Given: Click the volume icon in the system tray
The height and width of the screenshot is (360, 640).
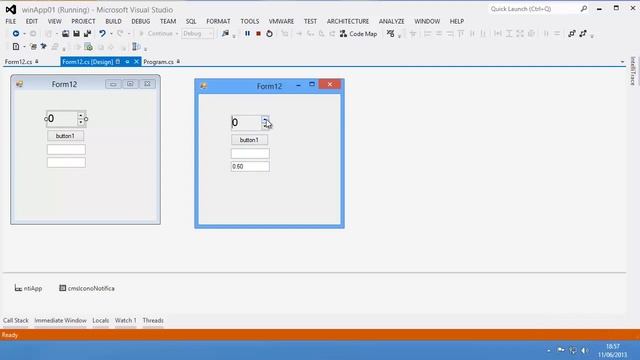Looking at the screenshot, I should (584, 350).
